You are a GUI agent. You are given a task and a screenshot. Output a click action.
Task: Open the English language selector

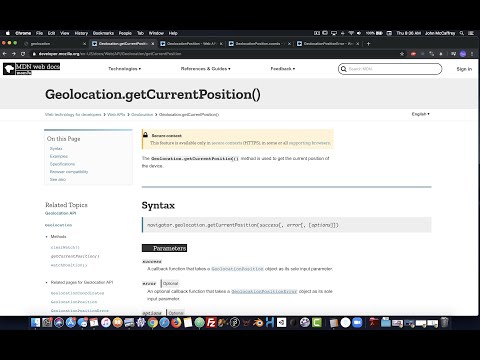point(421,114)
